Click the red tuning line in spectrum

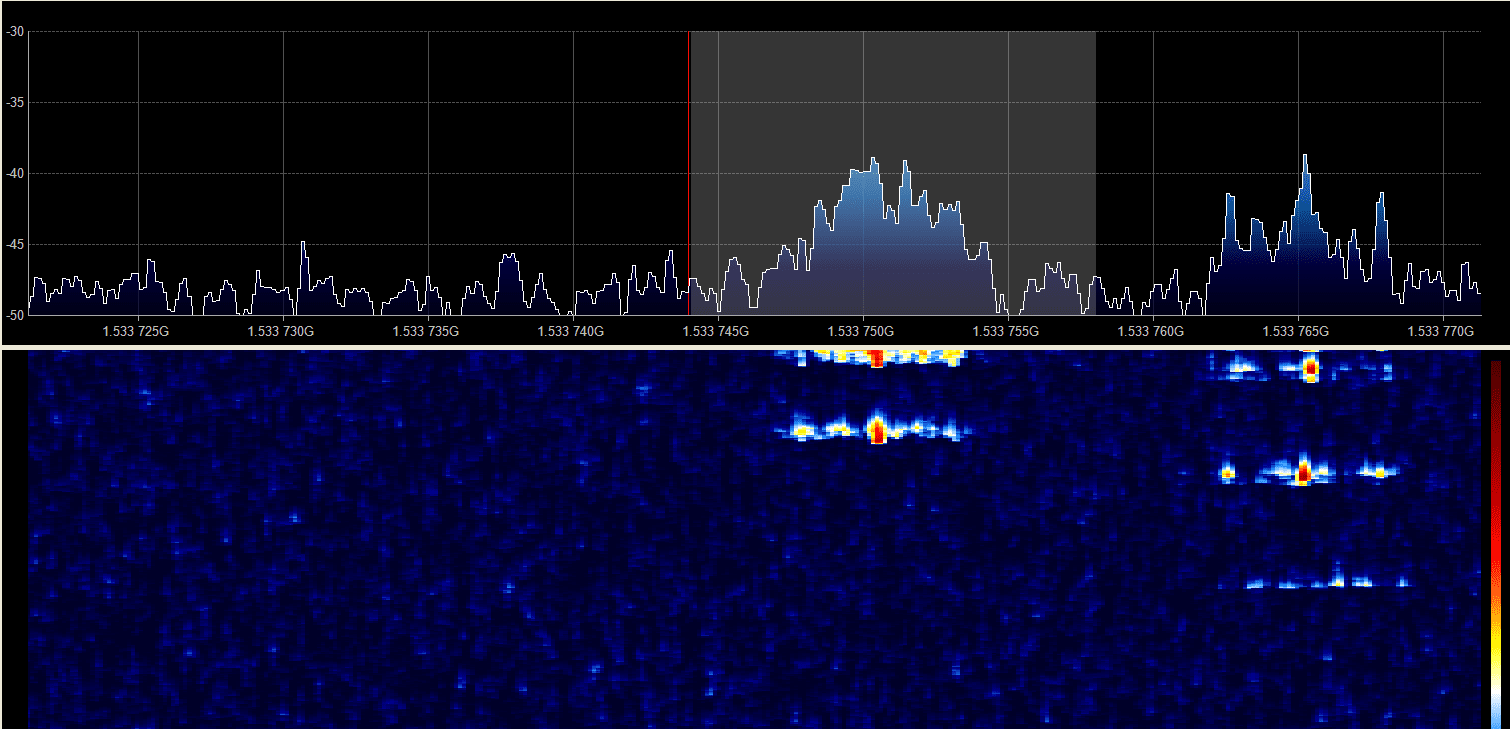(x=688, y=173)
